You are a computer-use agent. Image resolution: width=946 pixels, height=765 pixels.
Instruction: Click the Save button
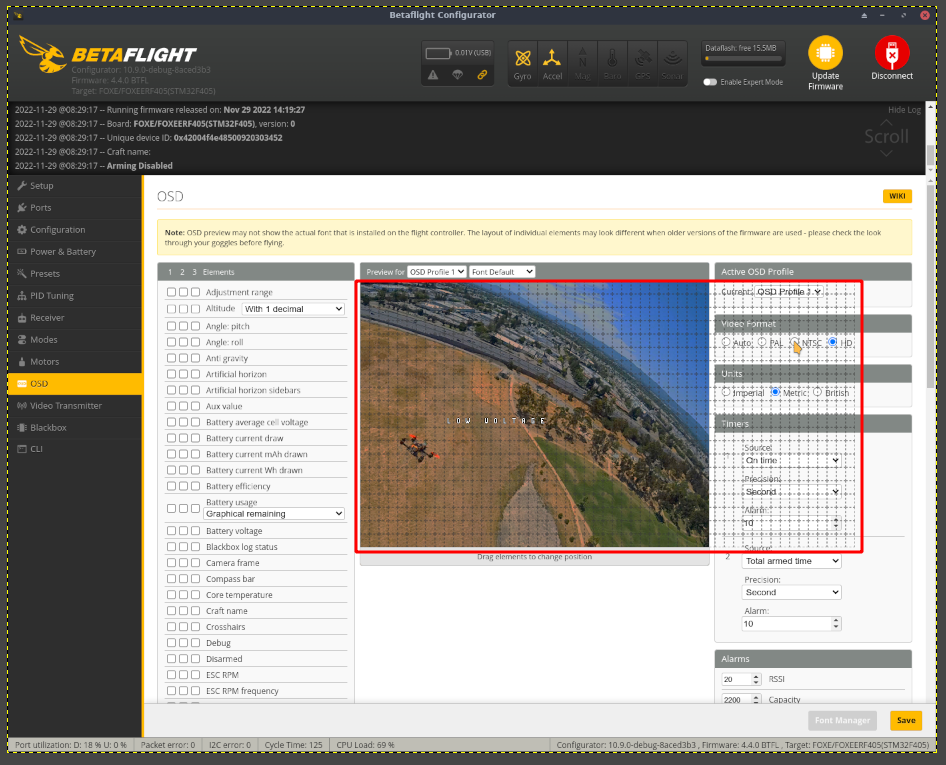[x=905, y=720]
